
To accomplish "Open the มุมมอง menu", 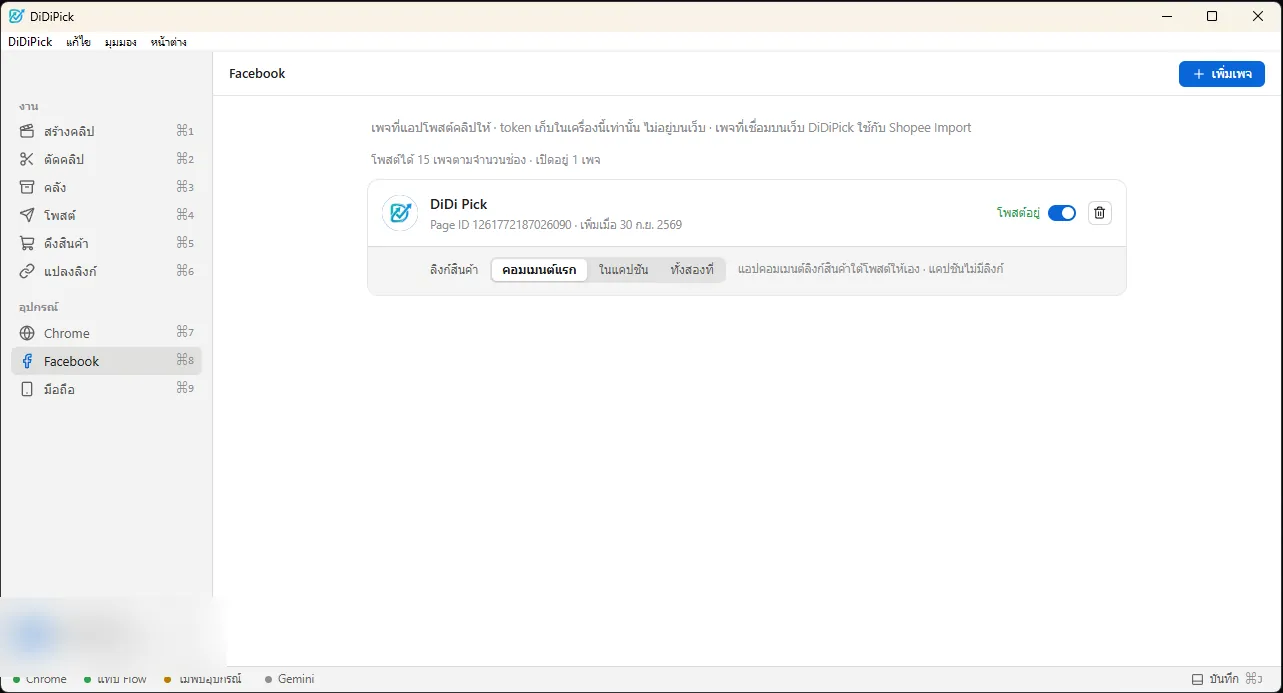I will pos(120,42).
